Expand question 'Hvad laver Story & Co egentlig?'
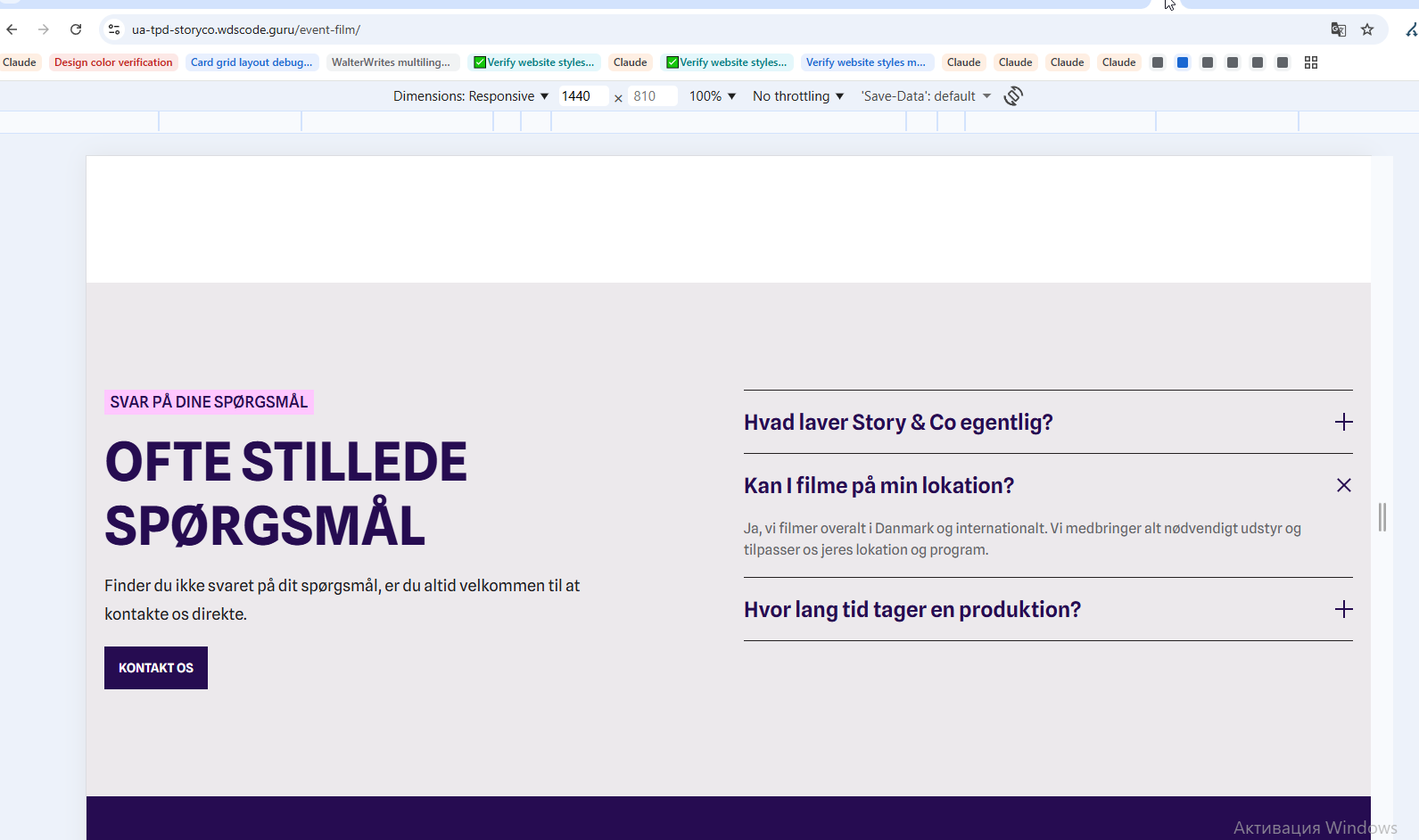1419x840 pixels. click(x=1048, y=422)
